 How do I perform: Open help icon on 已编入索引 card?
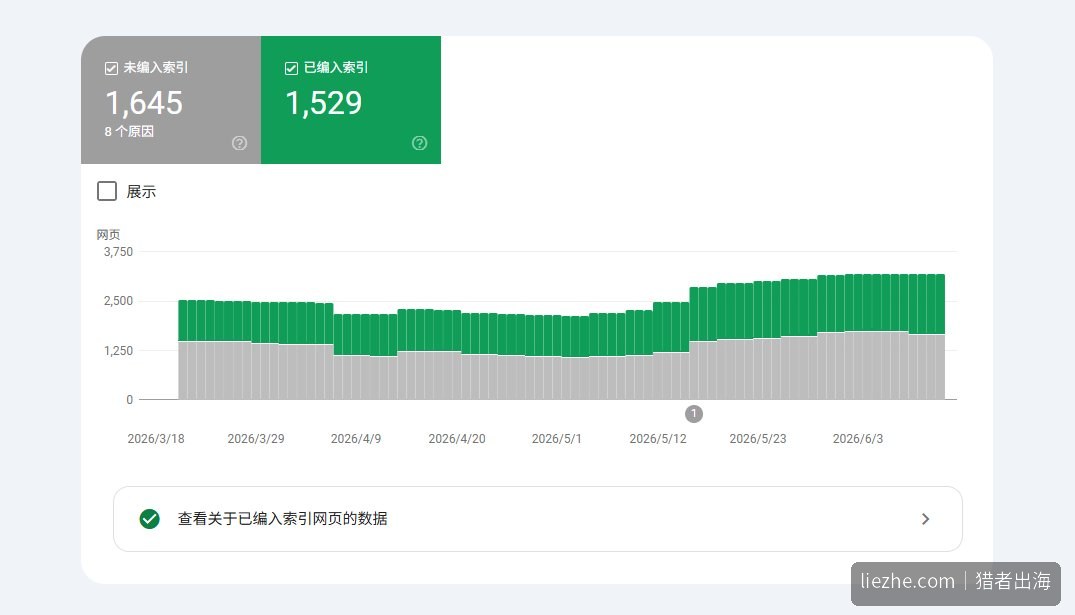tap(420, 143)
